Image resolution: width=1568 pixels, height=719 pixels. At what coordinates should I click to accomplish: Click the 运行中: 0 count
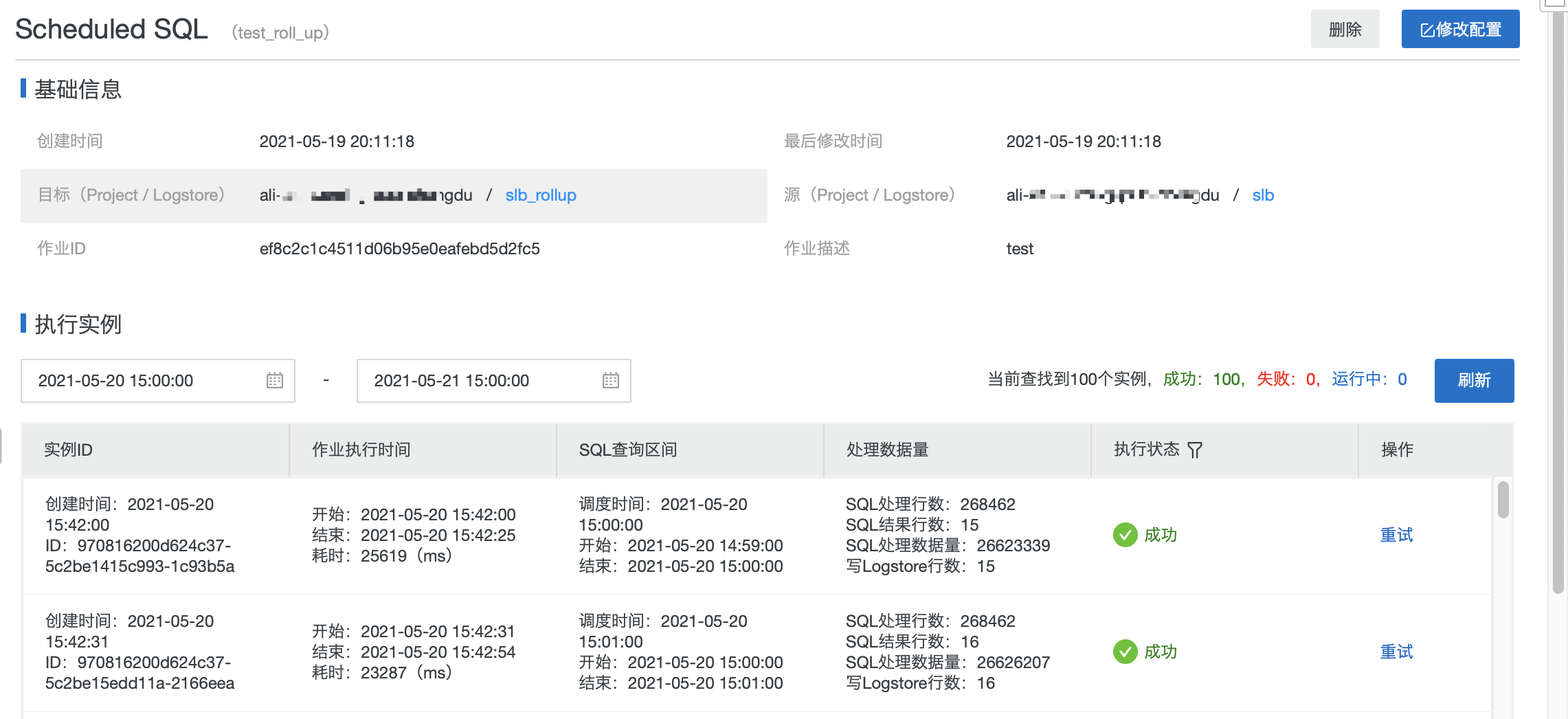coord(1369,379)
